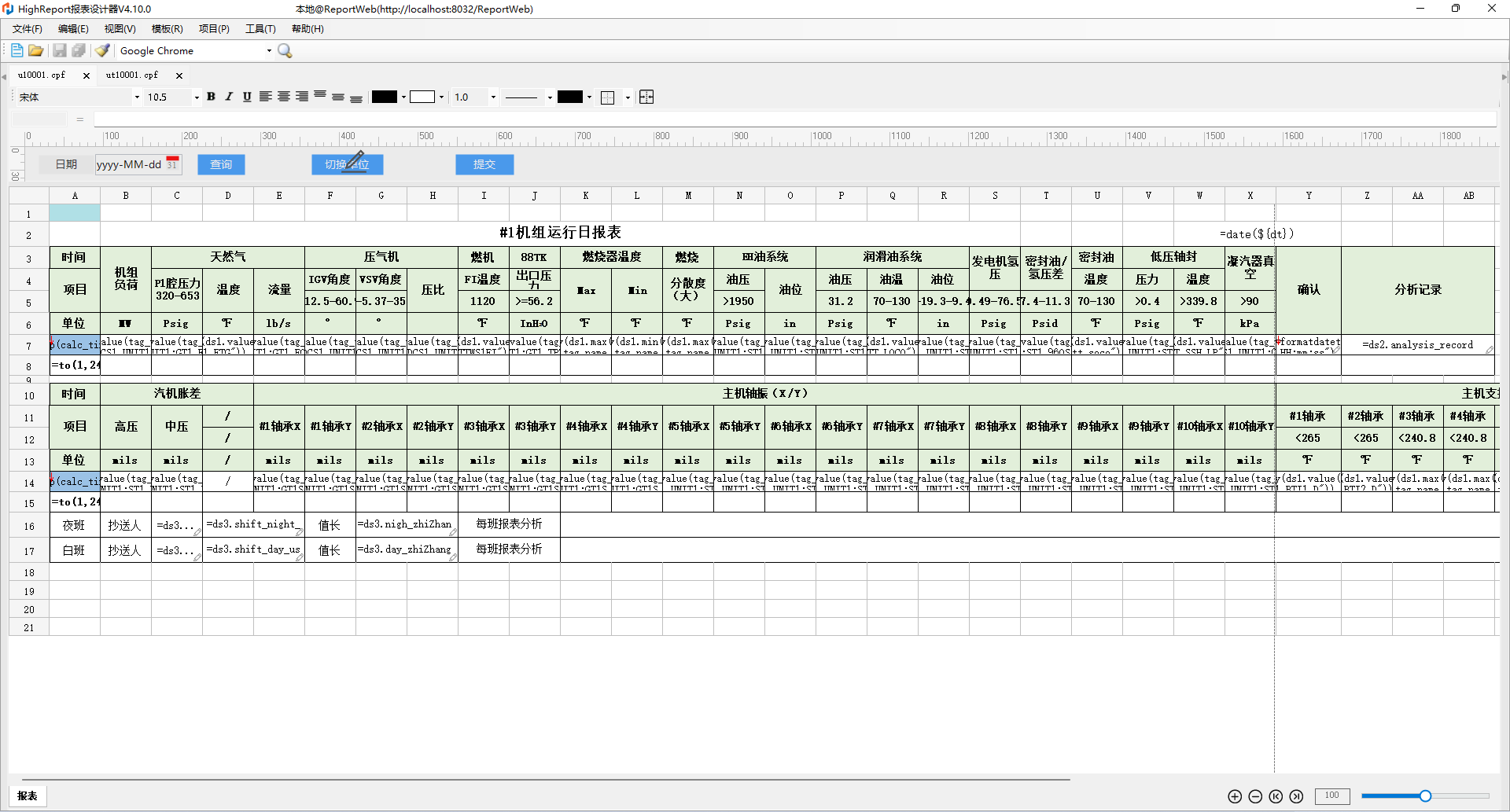Zoom out with the minus icon

point(1255,796)
